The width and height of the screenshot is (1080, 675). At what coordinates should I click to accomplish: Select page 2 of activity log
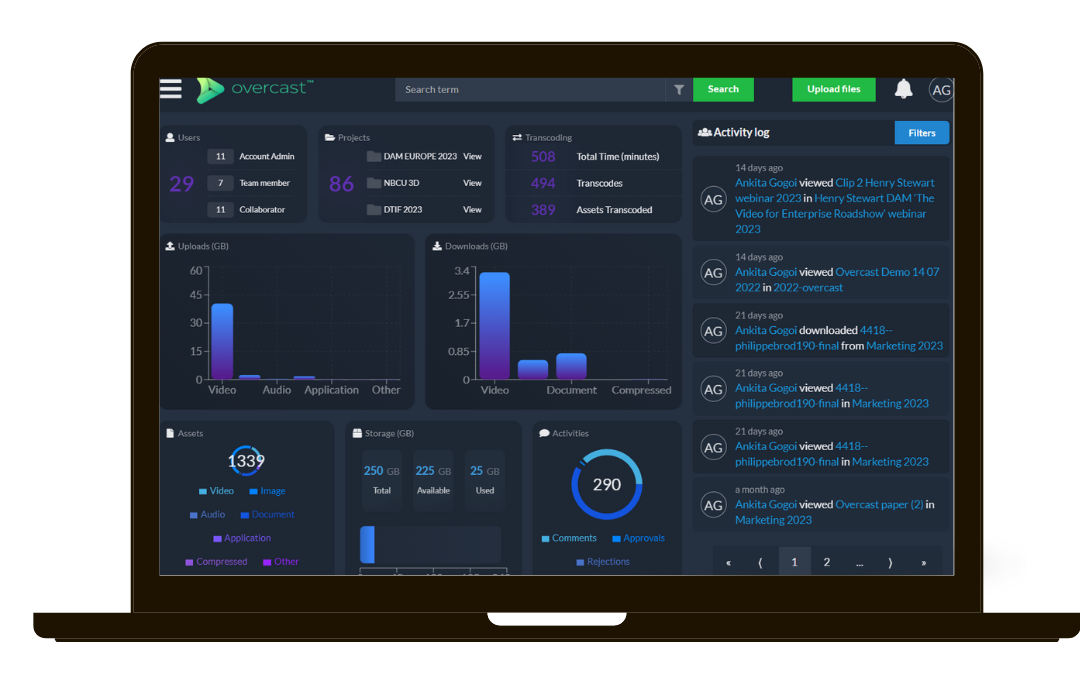tap(827, 563)
